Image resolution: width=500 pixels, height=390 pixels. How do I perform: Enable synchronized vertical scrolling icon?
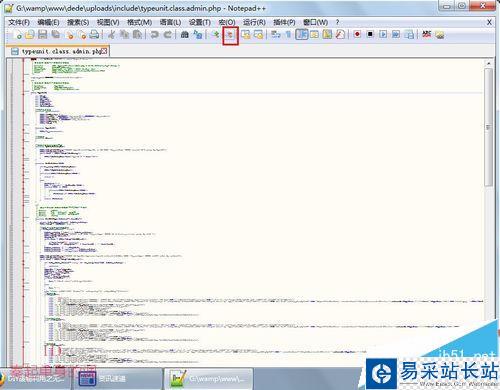(246, 34)
